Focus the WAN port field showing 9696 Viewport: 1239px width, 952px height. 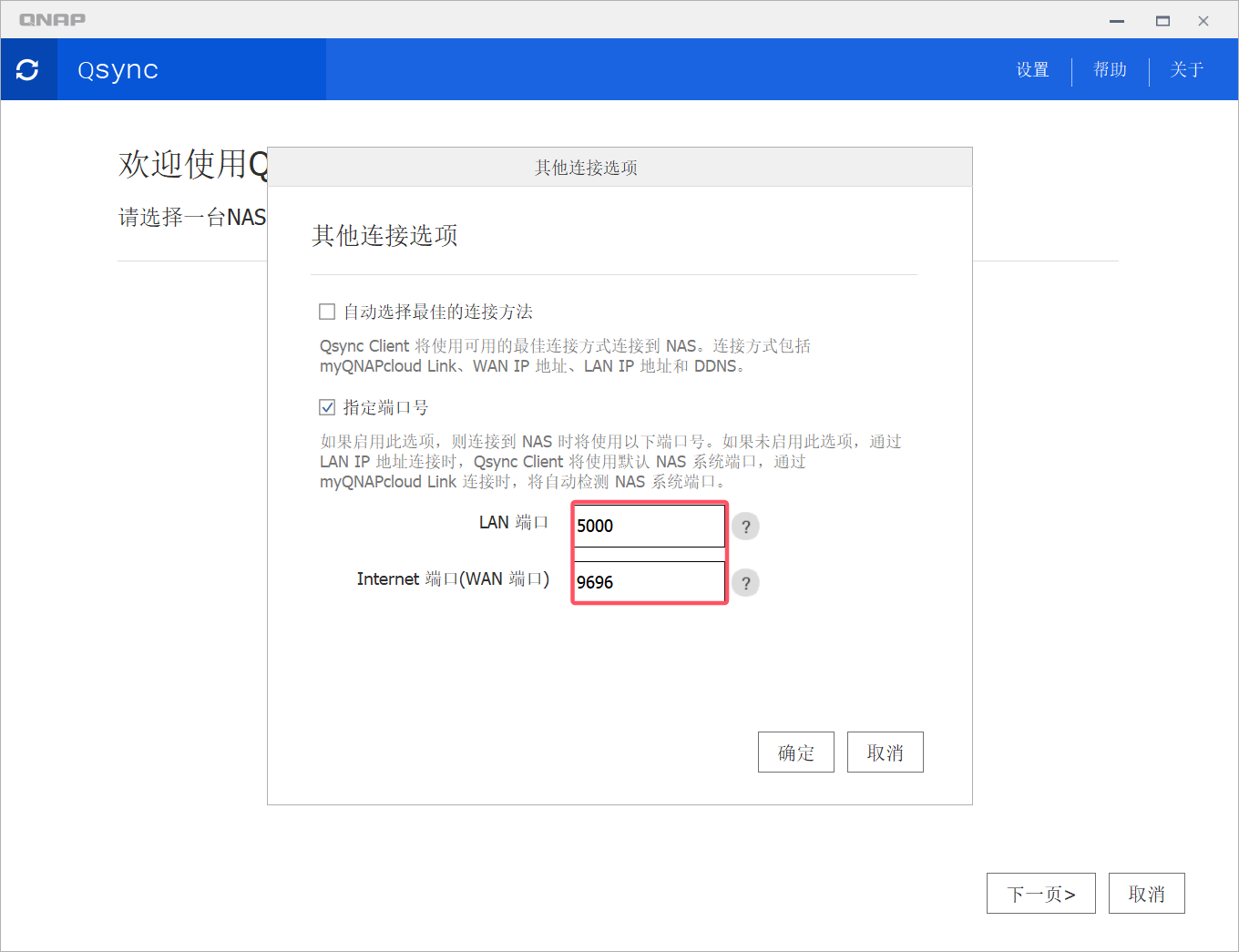[649, 582]
